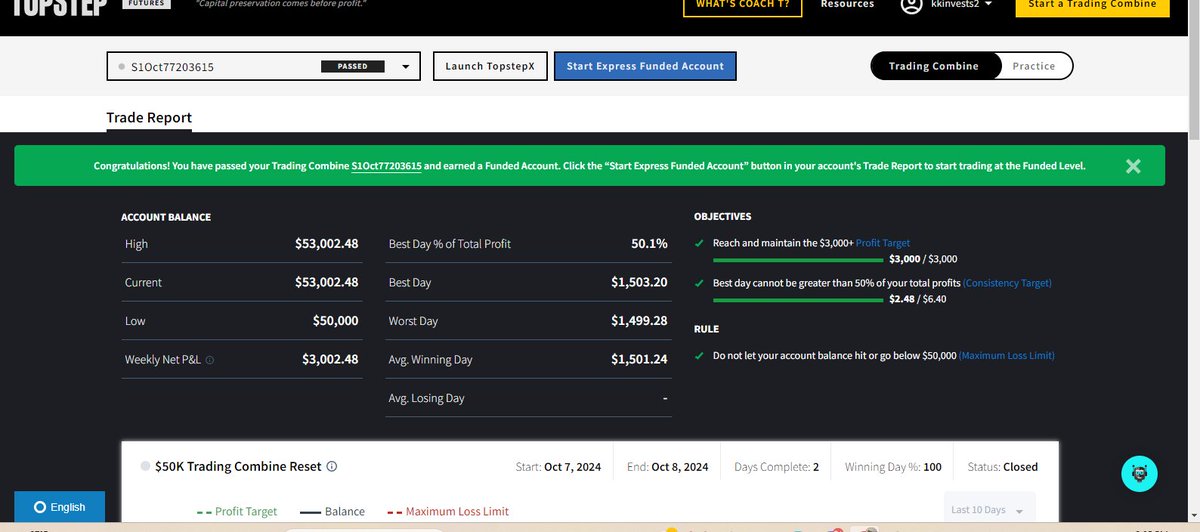Click the Current balance label
Viewport: 1200px width, 532px height.
tap(143, 283)
